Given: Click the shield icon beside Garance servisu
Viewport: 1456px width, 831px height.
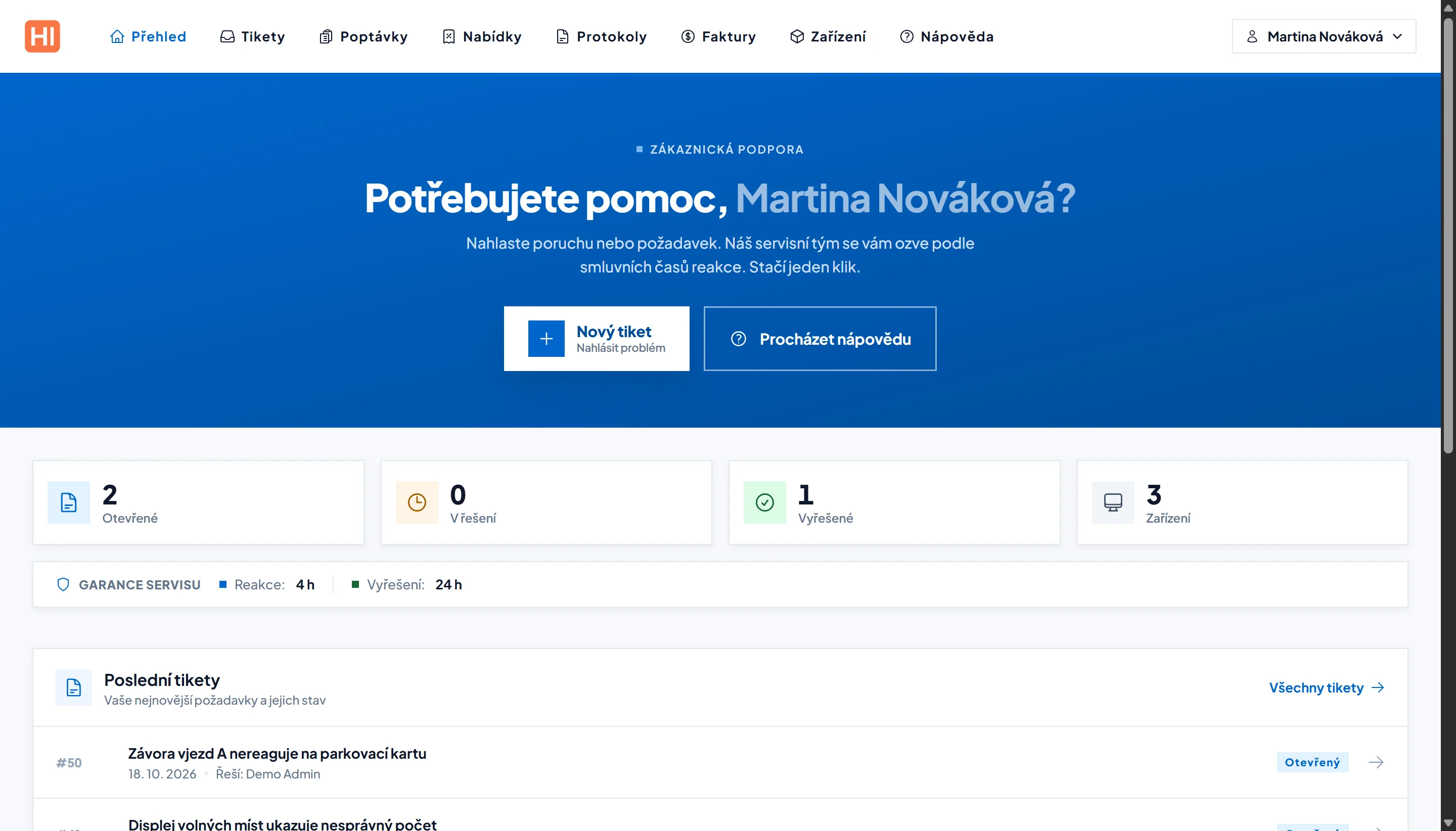Looking at the screenshot, I should coord(63,584).
